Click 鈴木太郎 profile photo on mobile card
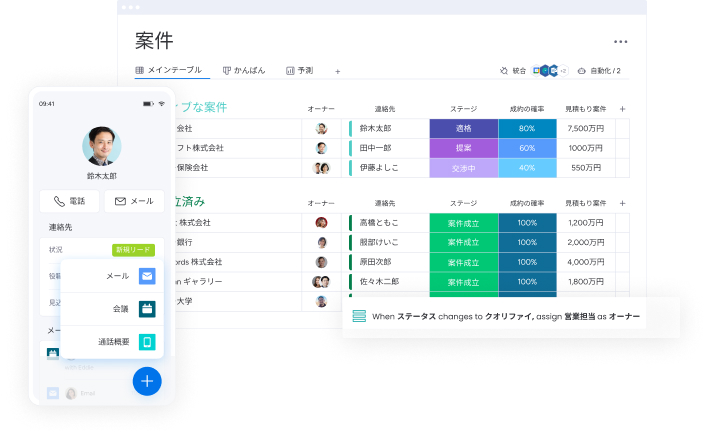The image size is (710, 436). [101, 146]
